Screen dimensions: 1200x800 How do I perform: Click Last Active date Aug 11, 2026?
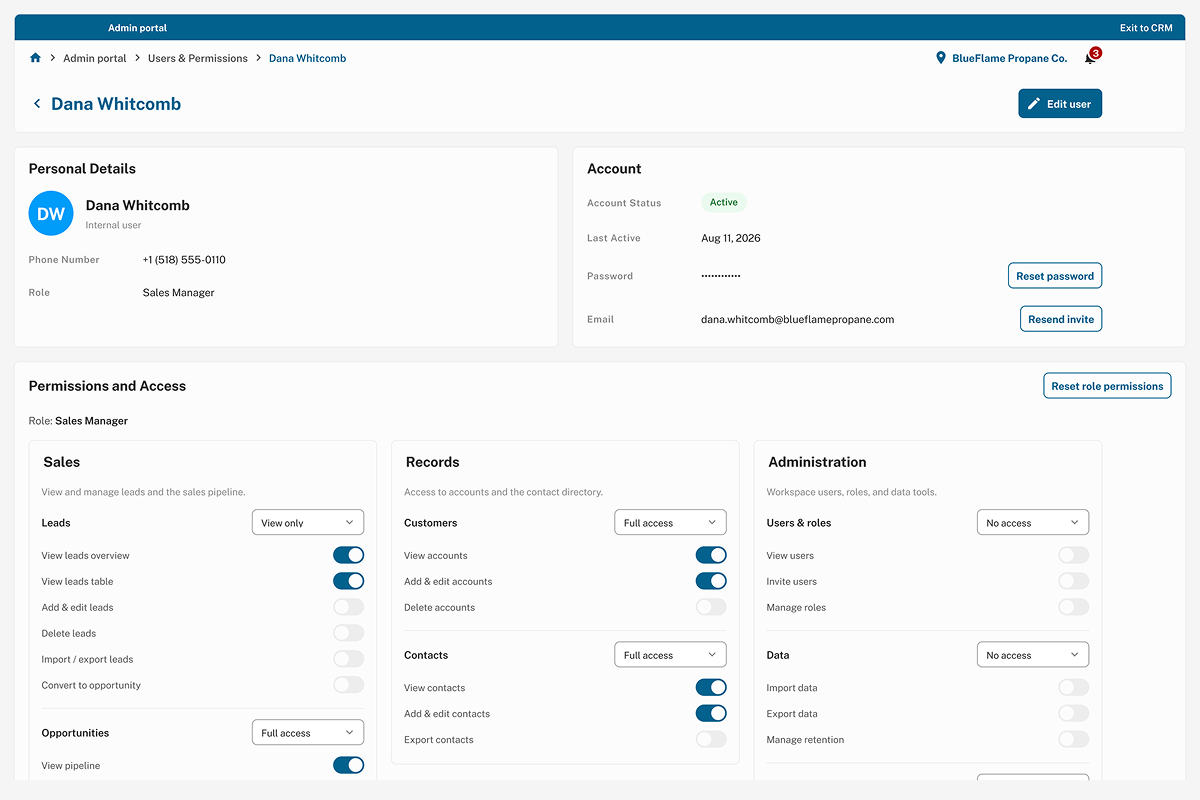[x=731, y=238]
